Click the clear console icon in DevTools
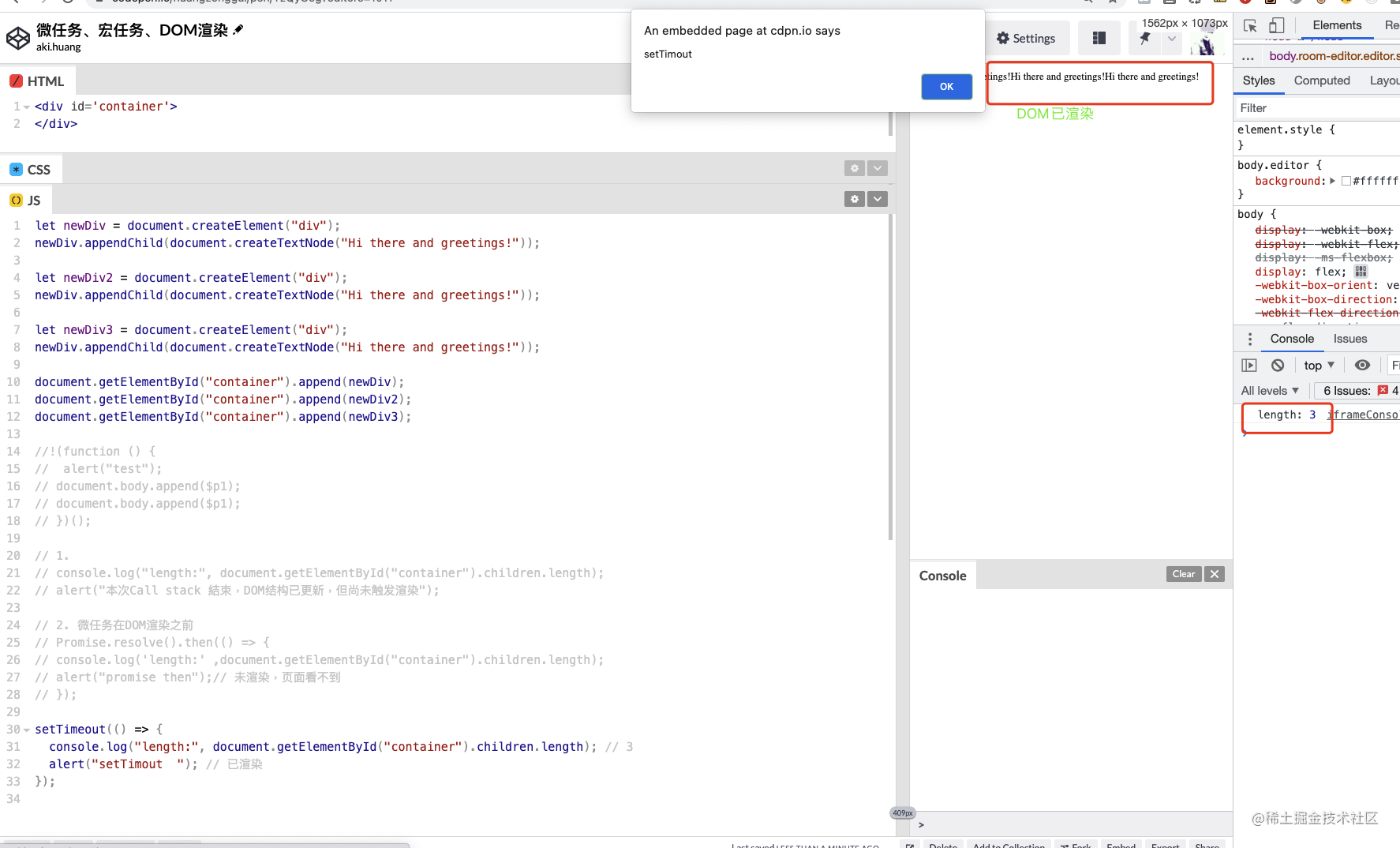1400x848 pixels. 1278,365
